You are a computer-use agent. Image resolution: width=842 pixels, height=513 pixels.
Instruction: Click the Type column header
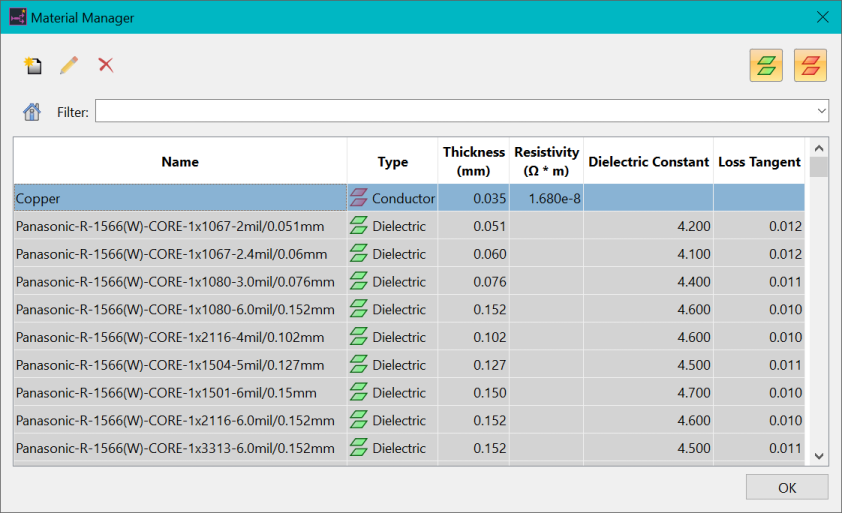click(393, 161)
